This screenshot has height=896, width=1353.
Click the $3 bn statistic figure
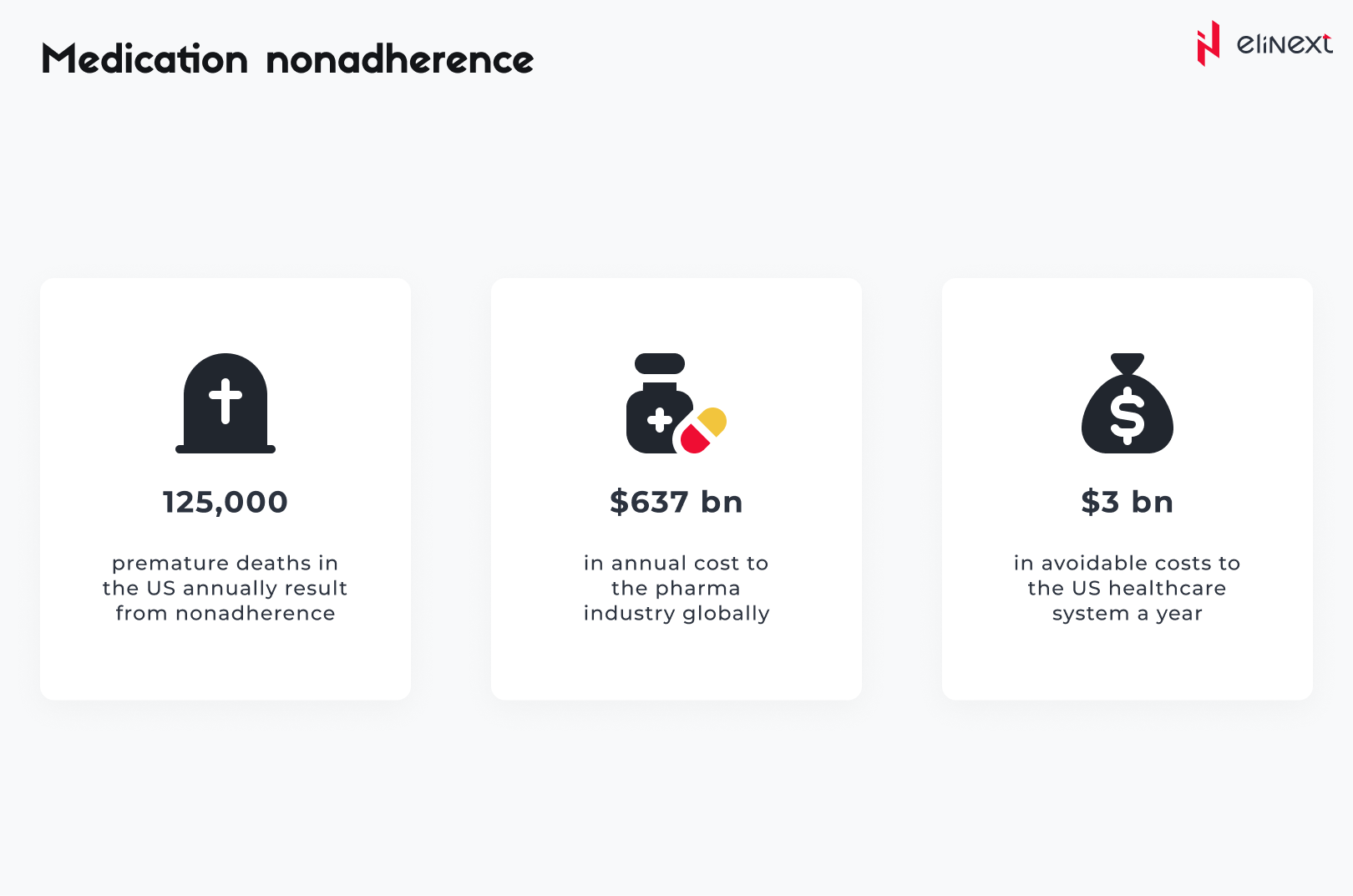(1127, 502)
